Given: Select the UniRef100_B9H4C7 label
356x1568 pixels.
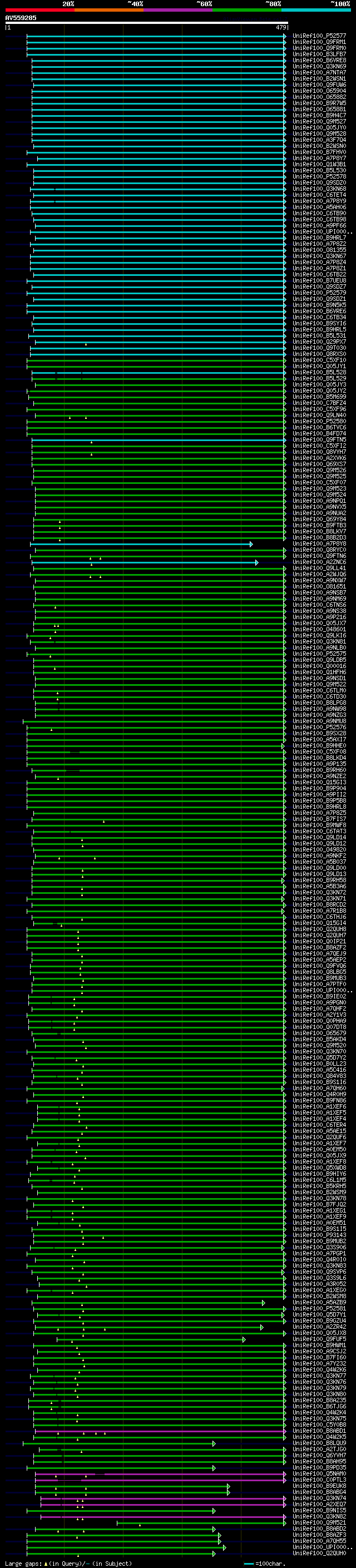Looking at the screenshot, I should [319, 115].
